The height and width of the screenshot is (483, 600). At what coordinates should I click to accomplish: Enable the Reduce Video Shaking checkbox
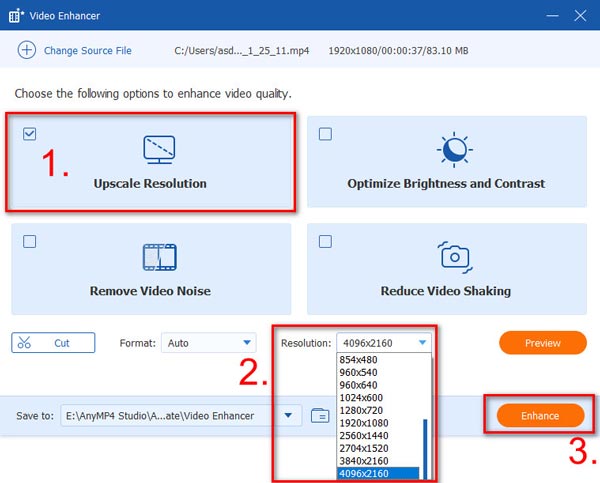[325, 242]
